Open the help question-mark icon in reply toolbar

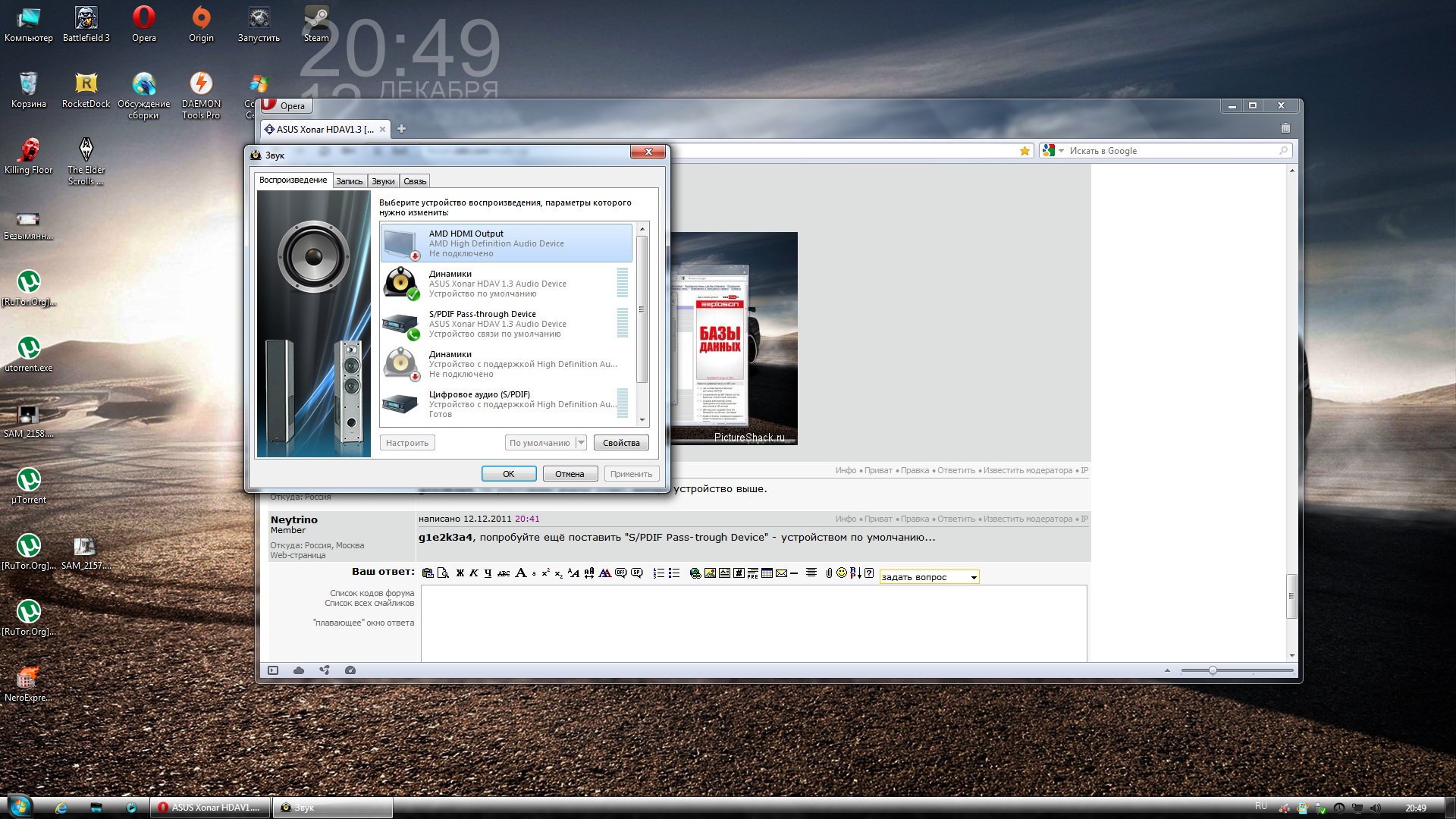pos(869,573)
